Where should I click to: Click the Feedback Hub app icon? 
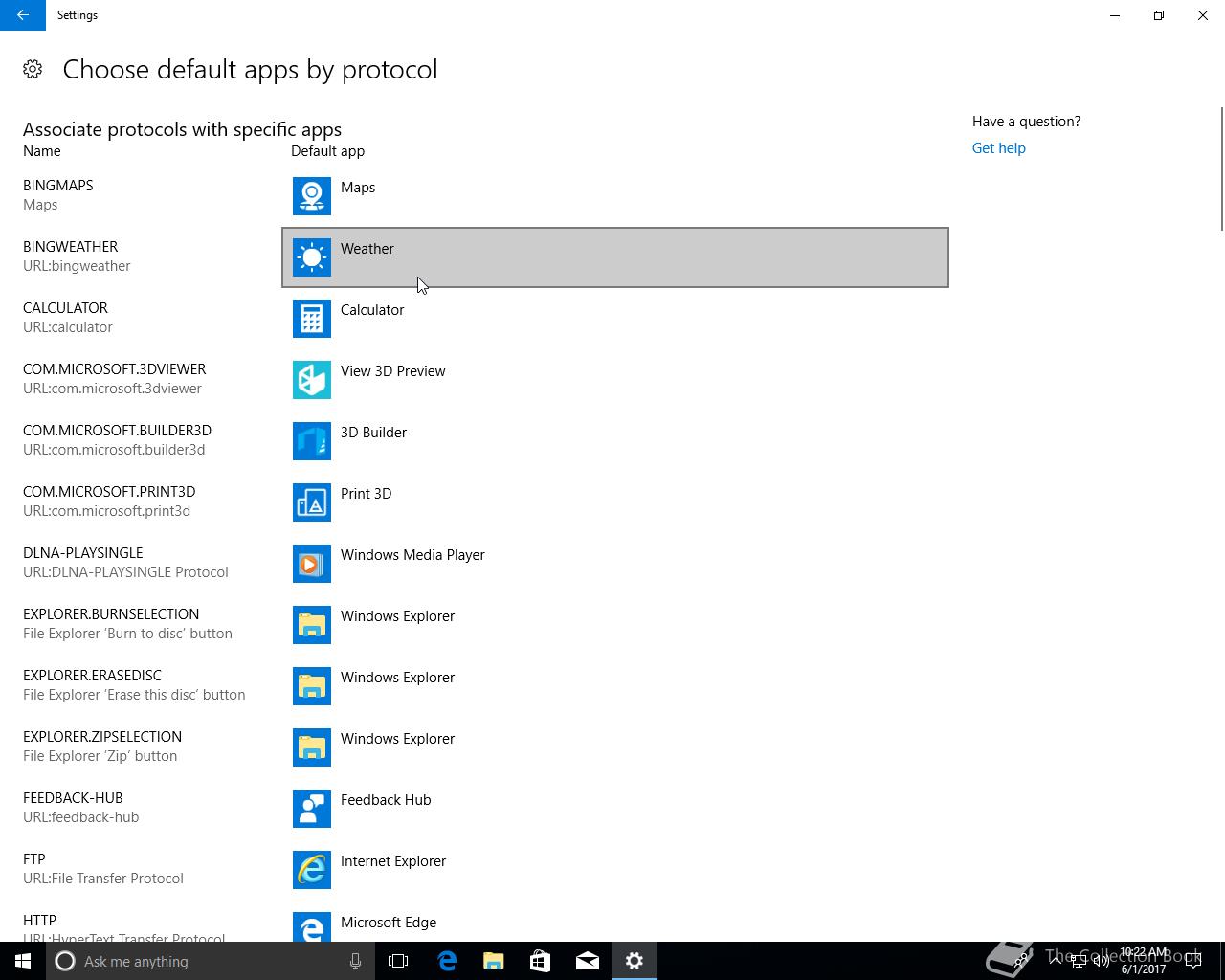point(312,809)
